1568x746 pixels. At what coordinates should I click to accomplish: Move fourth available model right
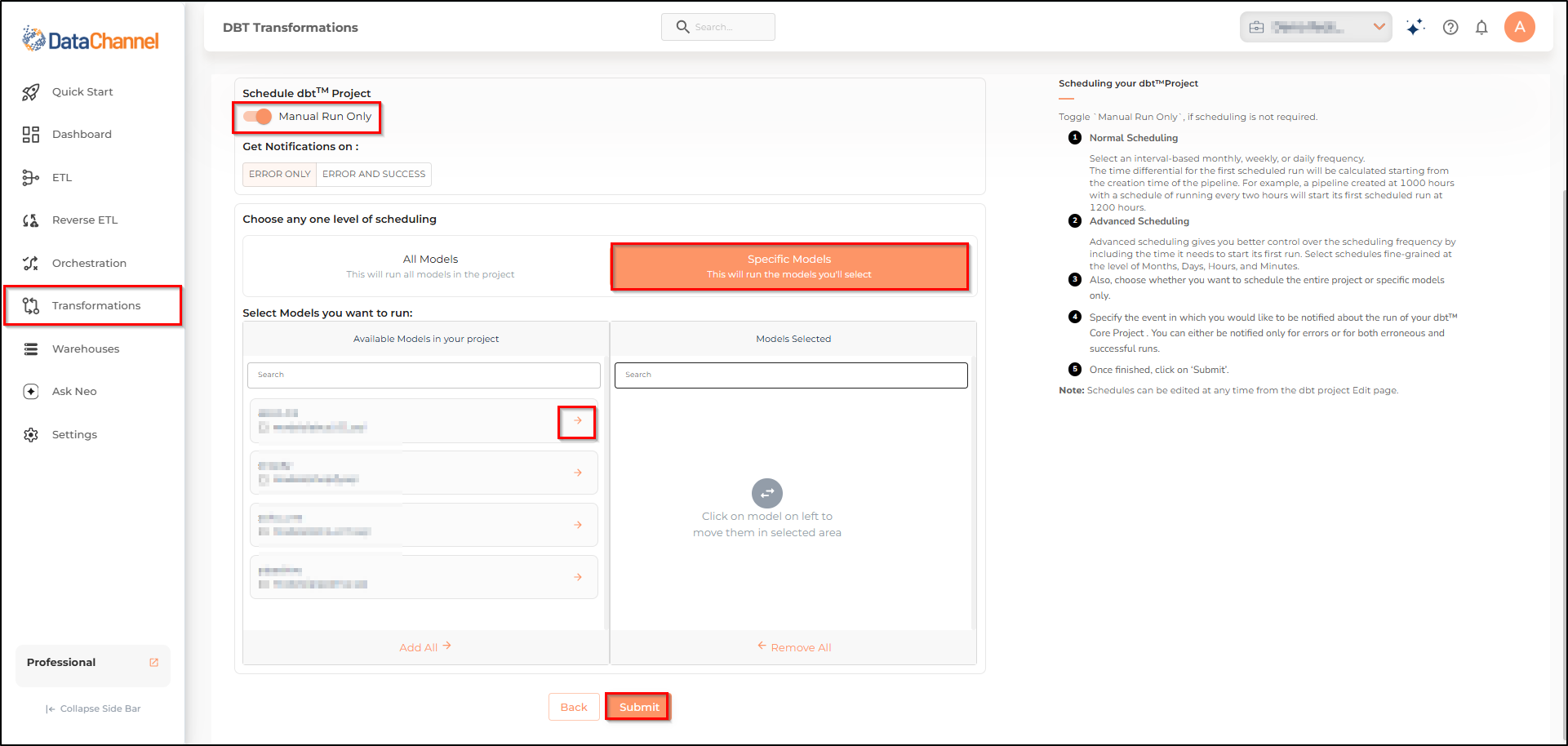pyautogui.click(x=578, y=578)
